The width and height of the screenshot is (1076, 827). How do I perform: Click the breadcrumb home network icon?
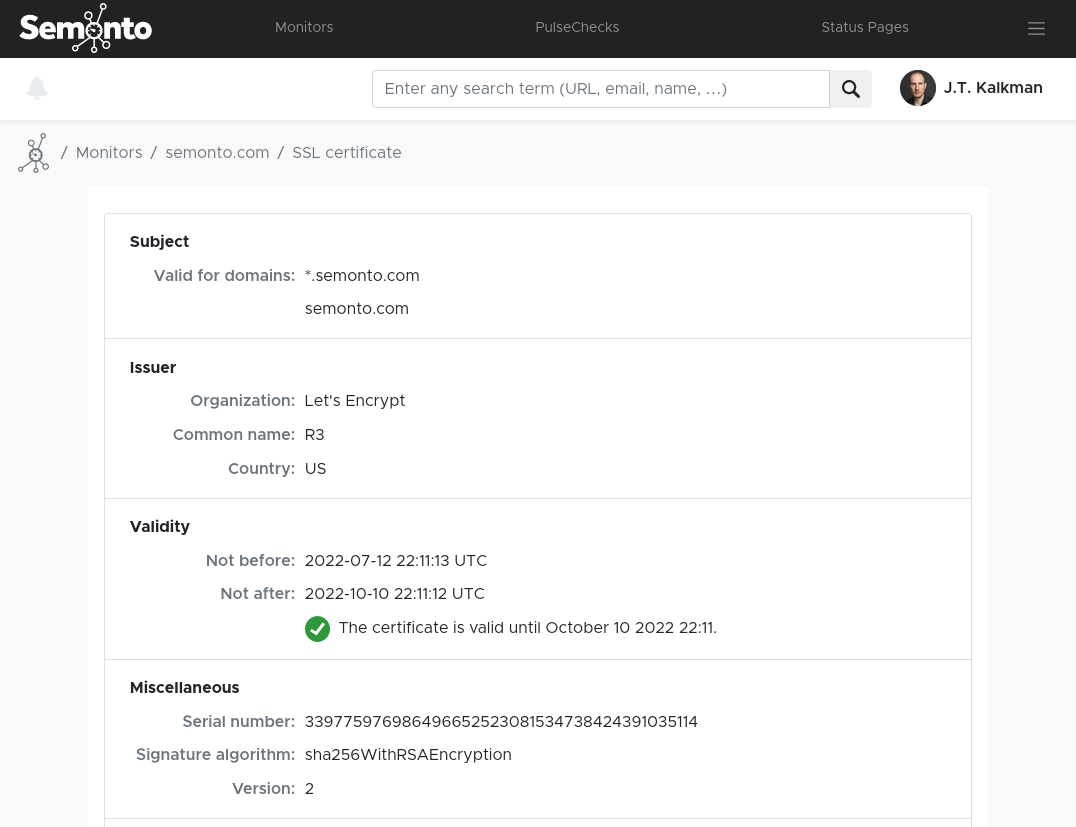point(33,153)
